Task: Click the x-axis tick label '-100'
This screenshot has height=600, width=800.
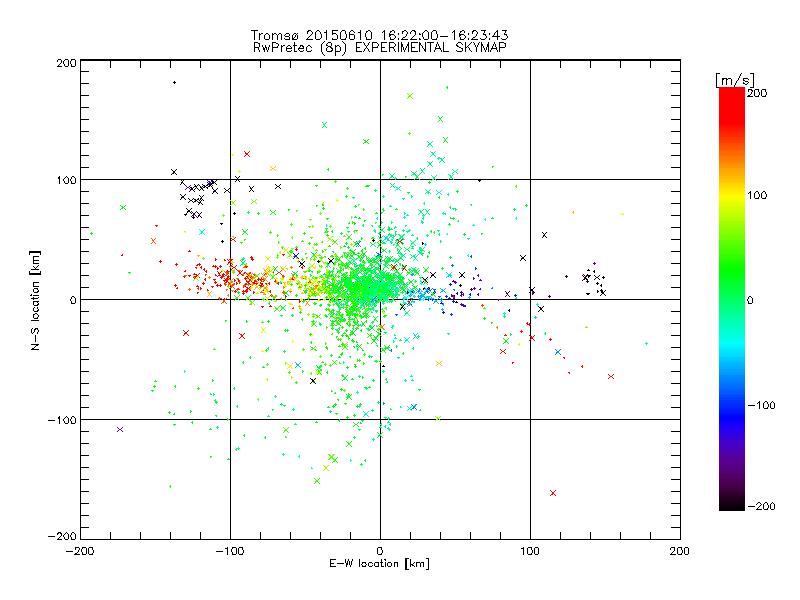Action: point(230,551)
